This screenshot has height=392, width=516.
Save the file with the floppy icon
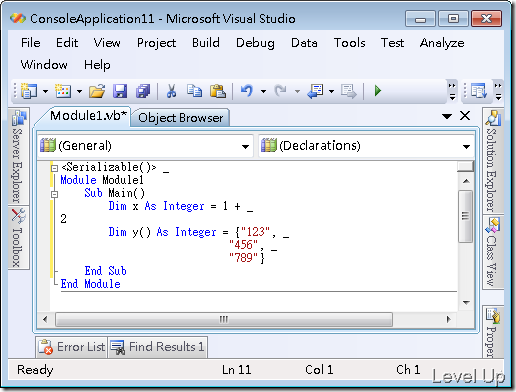(120, 91)
